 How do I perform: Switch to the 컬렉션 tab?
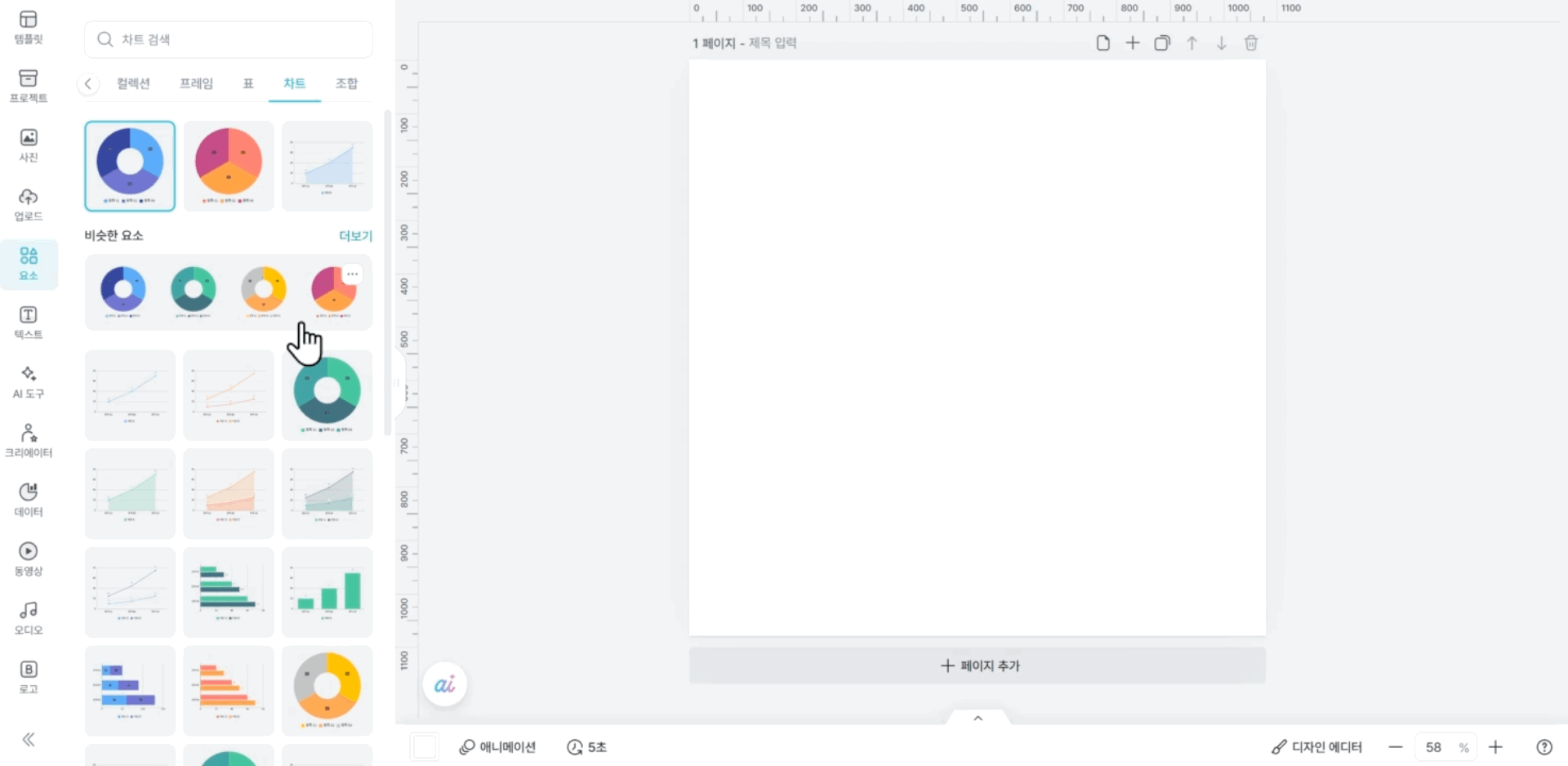pyautogui.click(x=133, y=83)
